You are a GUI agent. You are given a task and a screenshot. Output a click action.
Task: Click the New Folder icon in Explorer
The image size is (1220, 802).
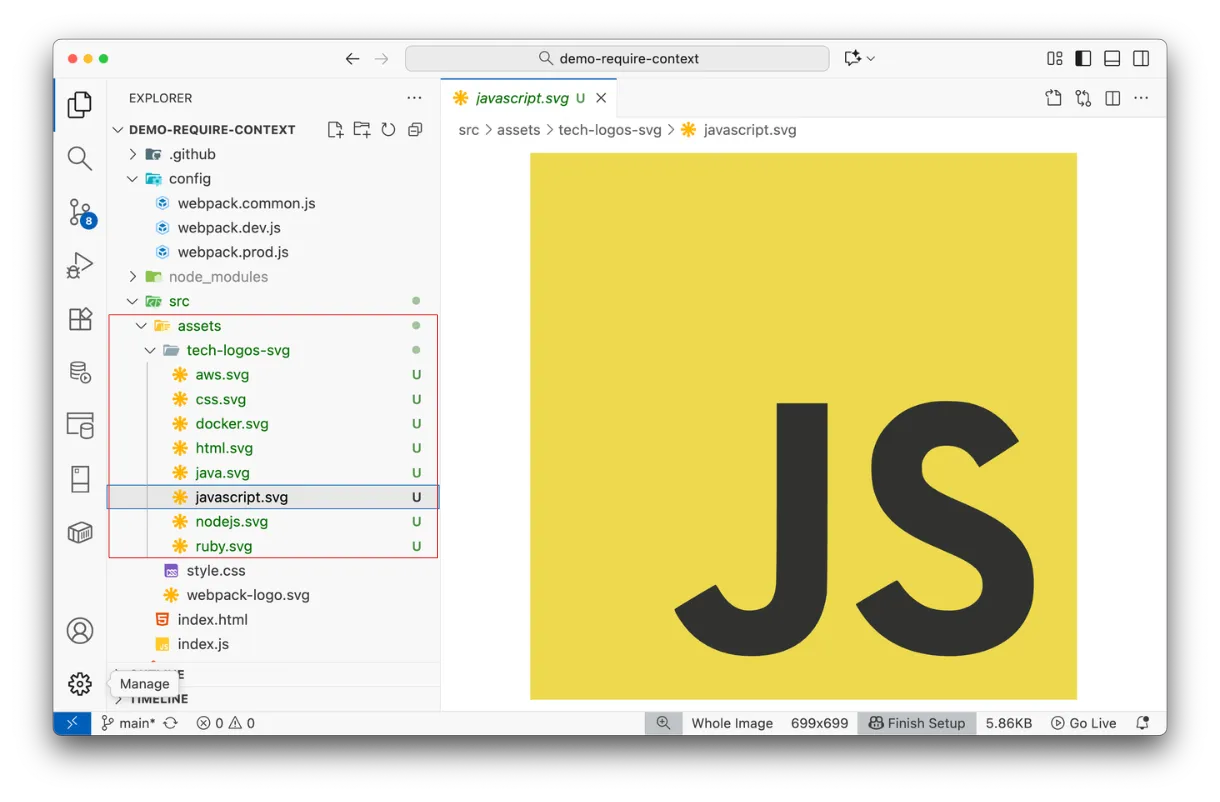[x=362, y=130]
